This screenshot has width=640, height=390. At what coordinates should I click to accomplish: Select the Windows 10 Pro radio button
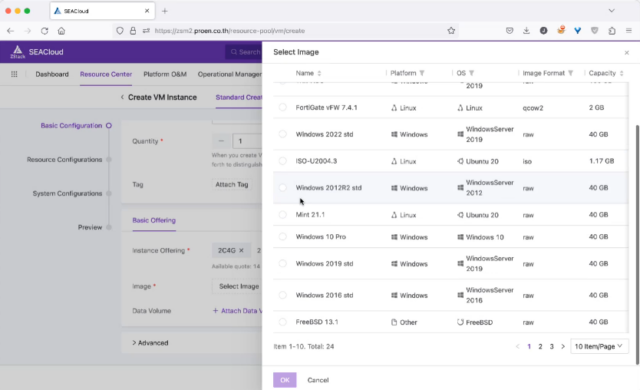click(282, 237)
